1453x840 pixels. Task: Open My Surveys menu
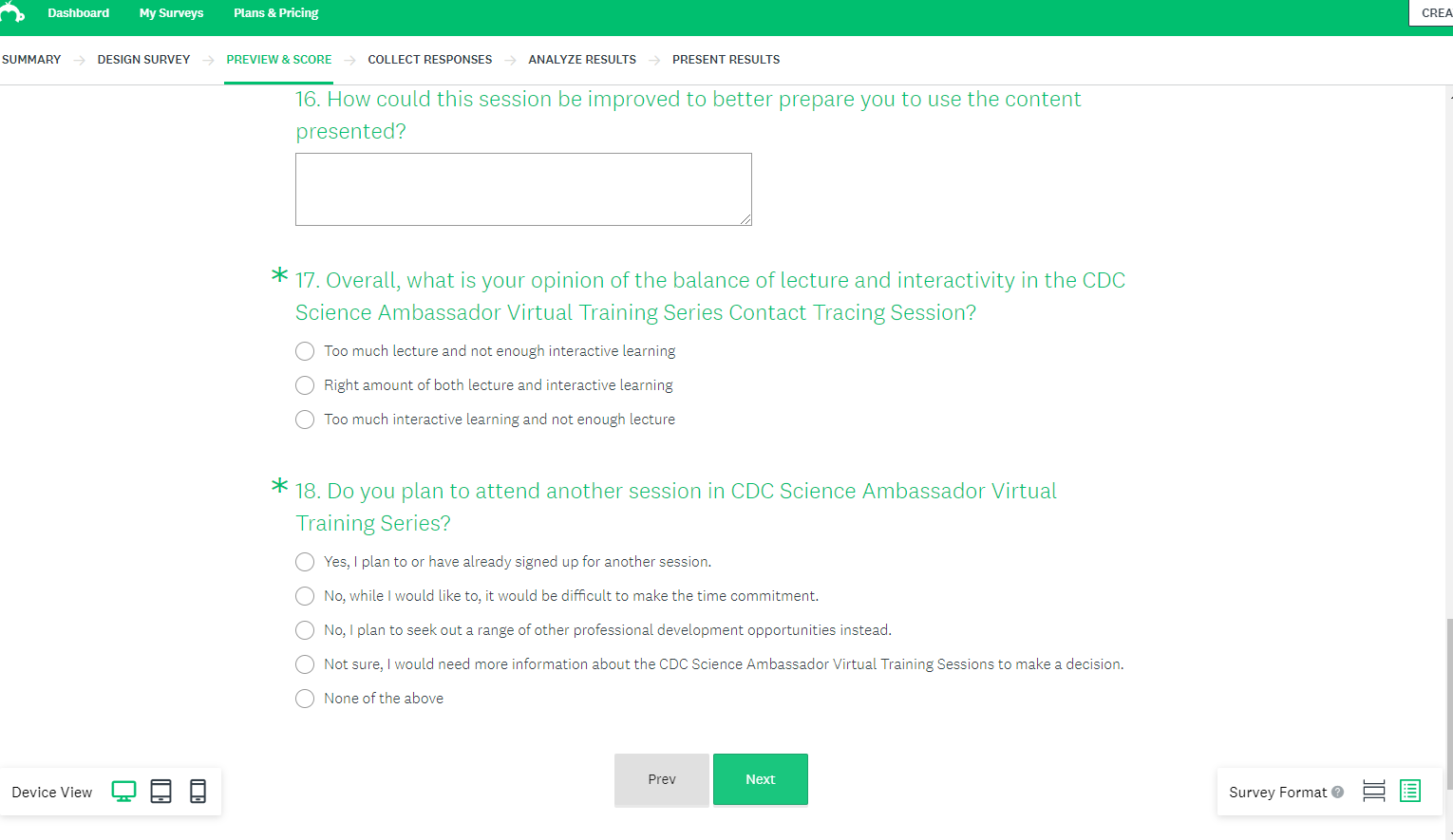coord(171,13)
